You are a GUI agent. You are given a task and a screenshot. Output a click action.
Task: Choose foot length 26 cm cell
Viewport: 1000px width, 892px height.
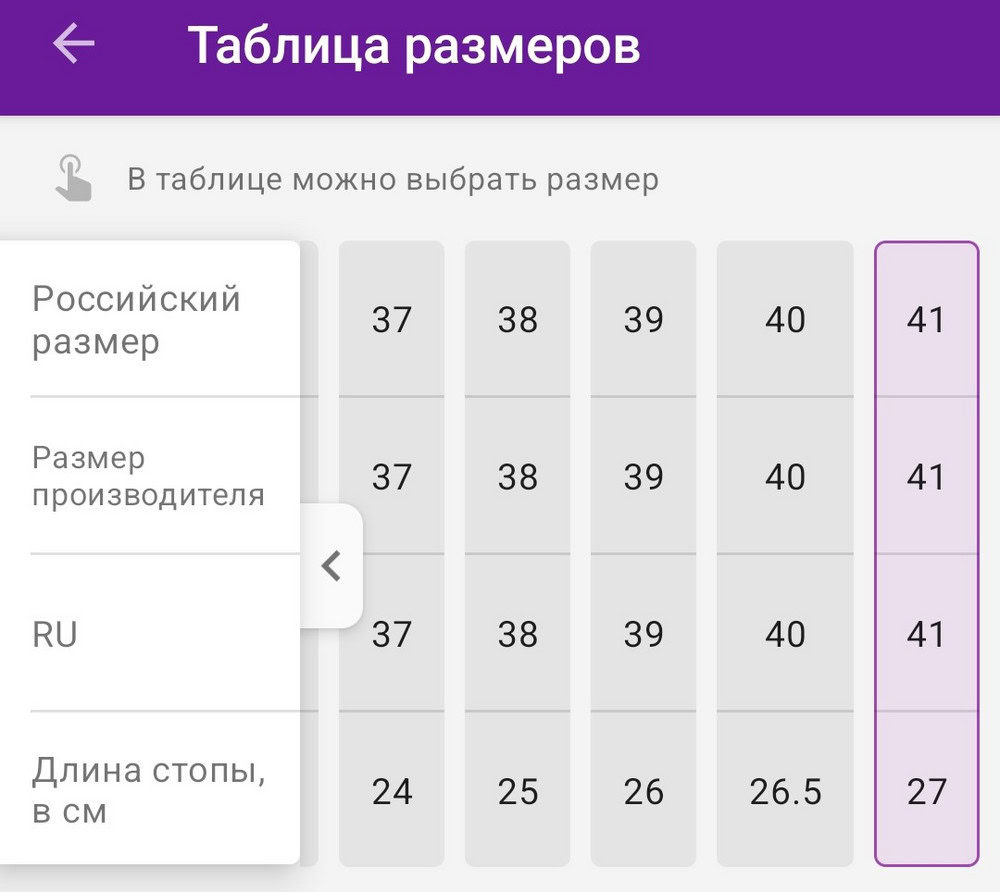click(643, 792)
